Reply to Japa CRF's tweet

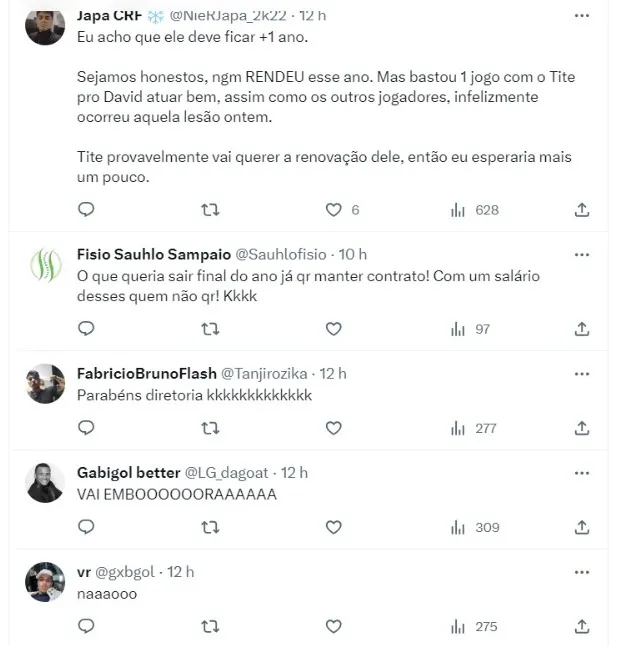click(86, 210)
